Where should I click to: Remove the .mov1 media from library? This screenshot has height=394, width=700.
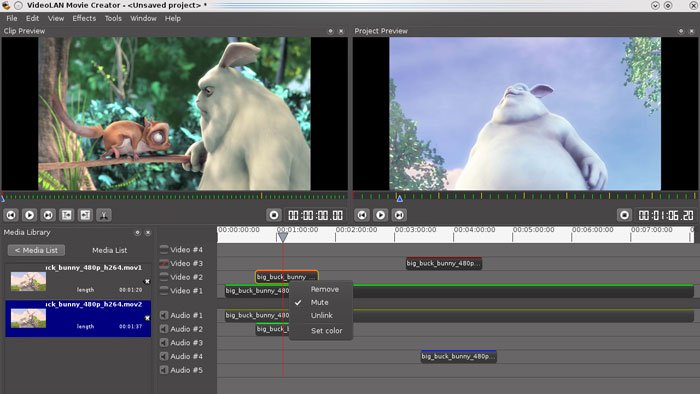[147, 282]
